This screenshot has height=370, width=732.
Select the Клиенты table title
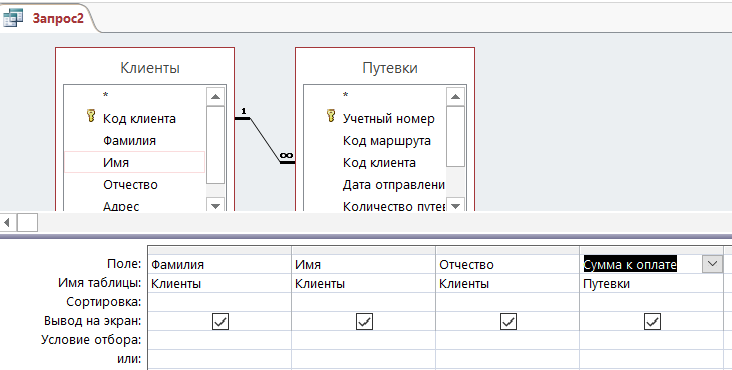pos(150,68)
